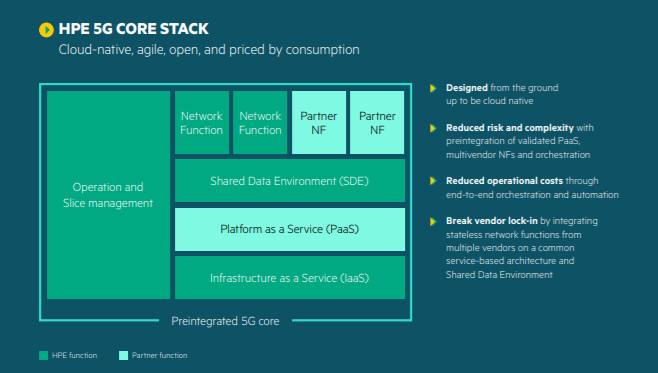Click the Partner function legend label
The height and width of the screenshot is (373, 658).
click(x=159, y=355)
